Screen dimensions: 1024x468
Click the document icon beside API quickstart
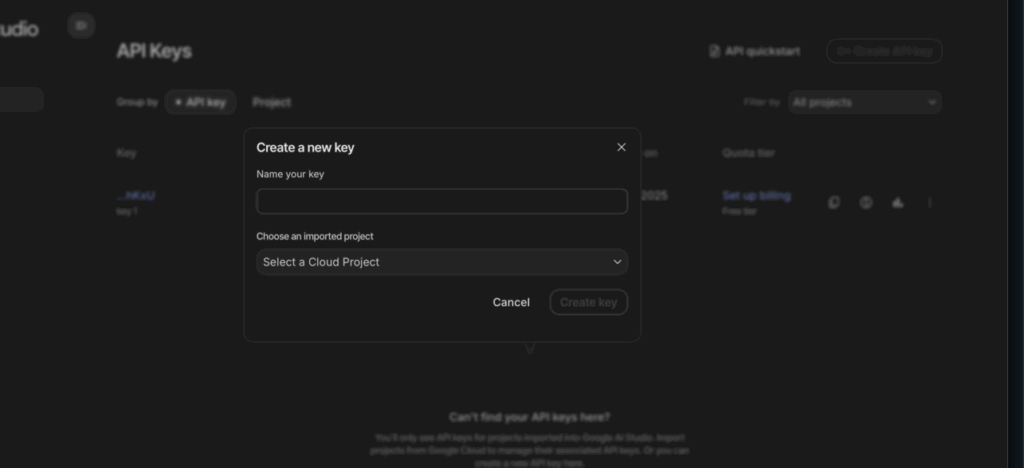coord(714,51)
